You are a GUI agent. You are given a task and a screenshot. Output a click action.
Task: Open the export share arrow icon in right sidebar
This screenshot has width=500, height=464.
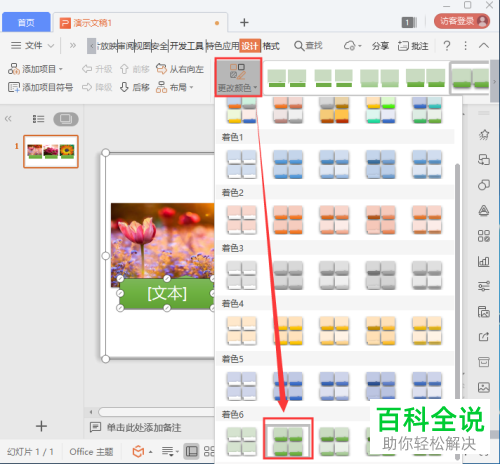tap(484, 337)
